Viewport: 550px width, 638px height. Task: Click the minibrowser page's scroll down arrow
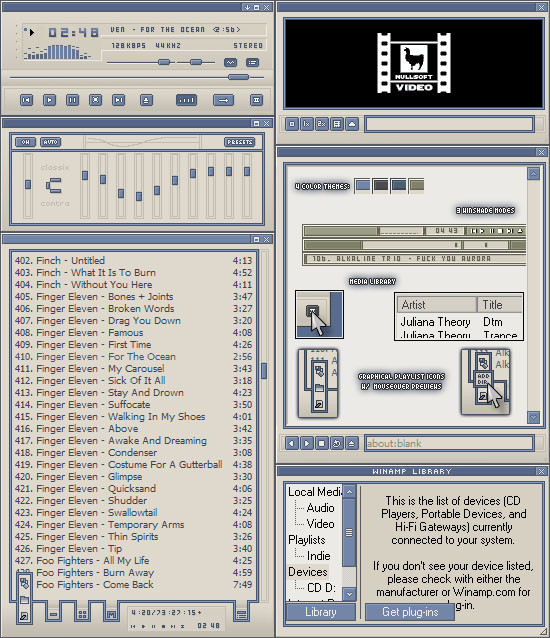pos(533,417)
